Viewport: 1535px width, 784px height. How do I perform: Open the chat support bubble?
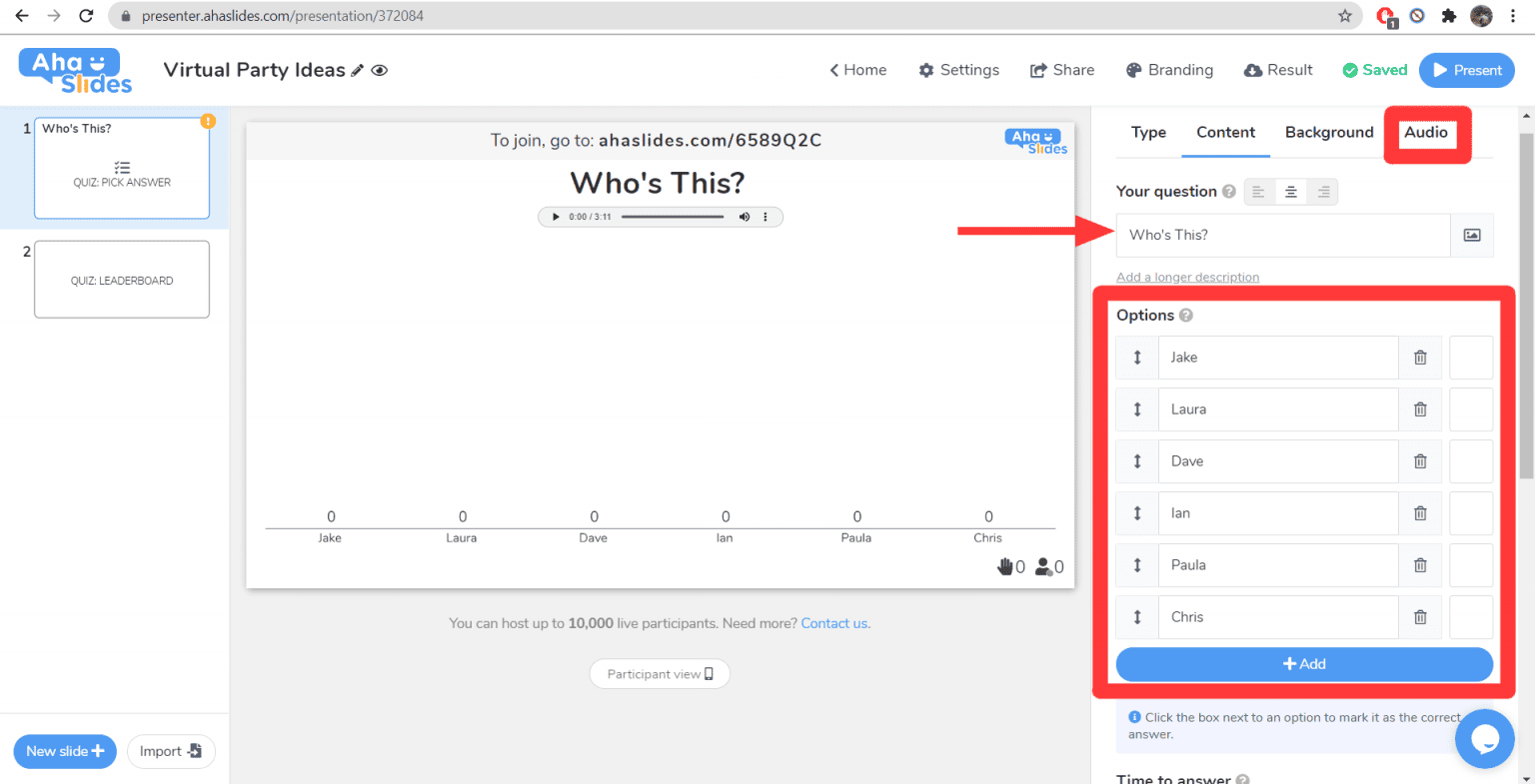[1484, 739]
